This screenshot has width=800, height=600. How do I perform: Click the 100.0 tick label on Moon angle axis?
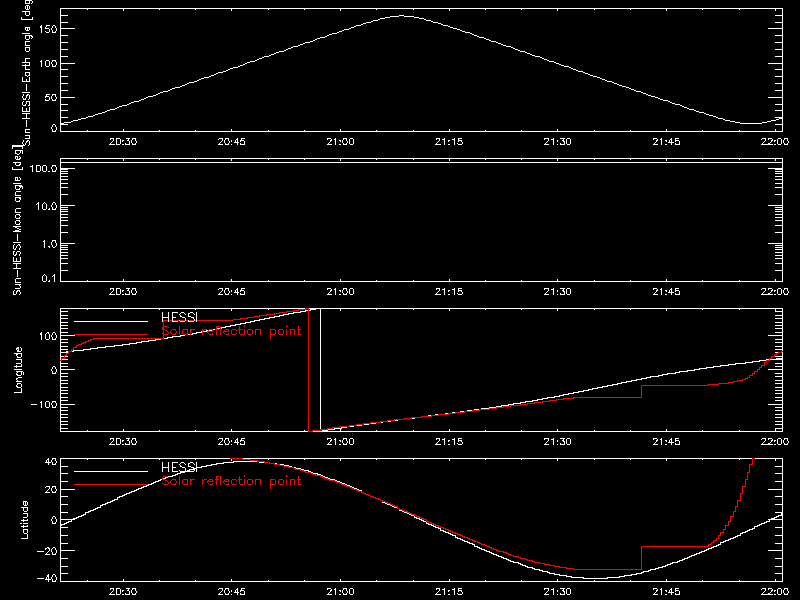click(43, 169)
